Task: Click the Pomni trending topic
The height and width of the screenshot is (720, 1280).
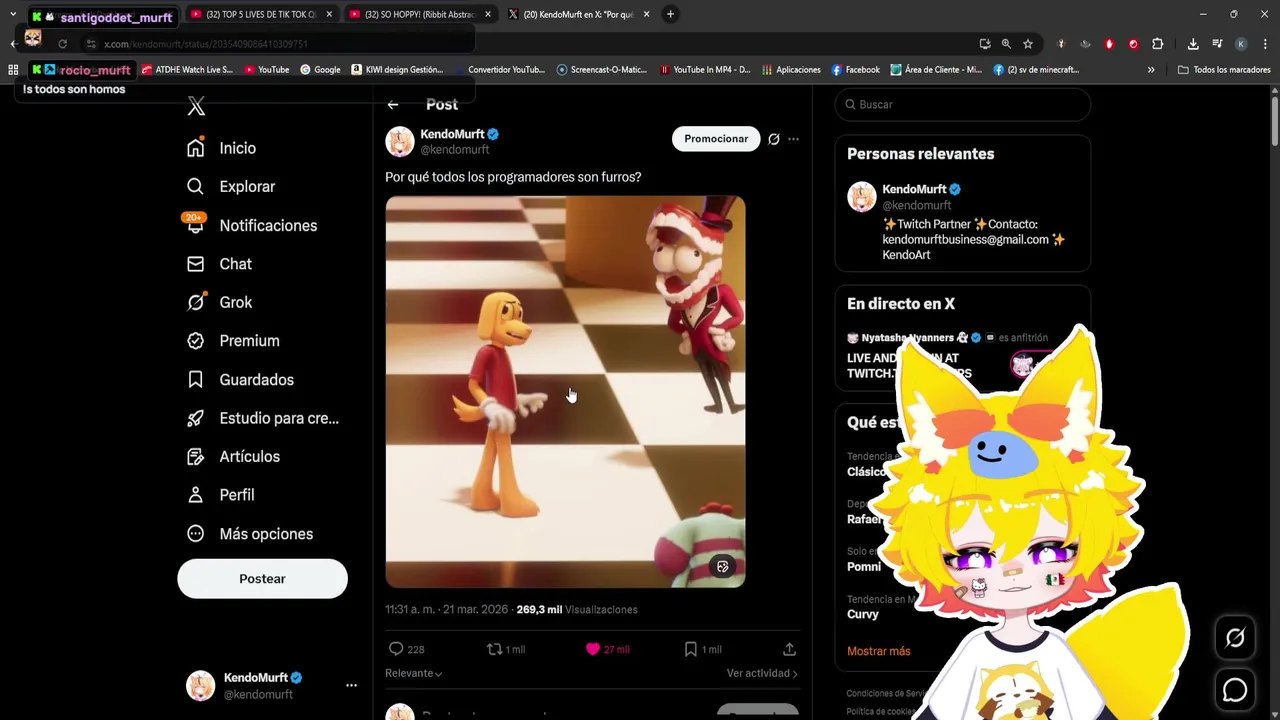Action: [x=864, y=566]
